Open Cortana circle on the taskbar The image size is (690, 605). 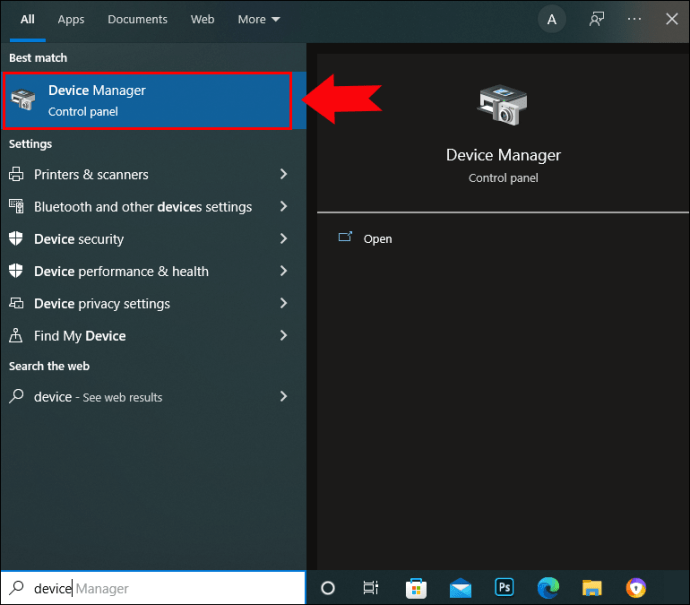[328, 588]
